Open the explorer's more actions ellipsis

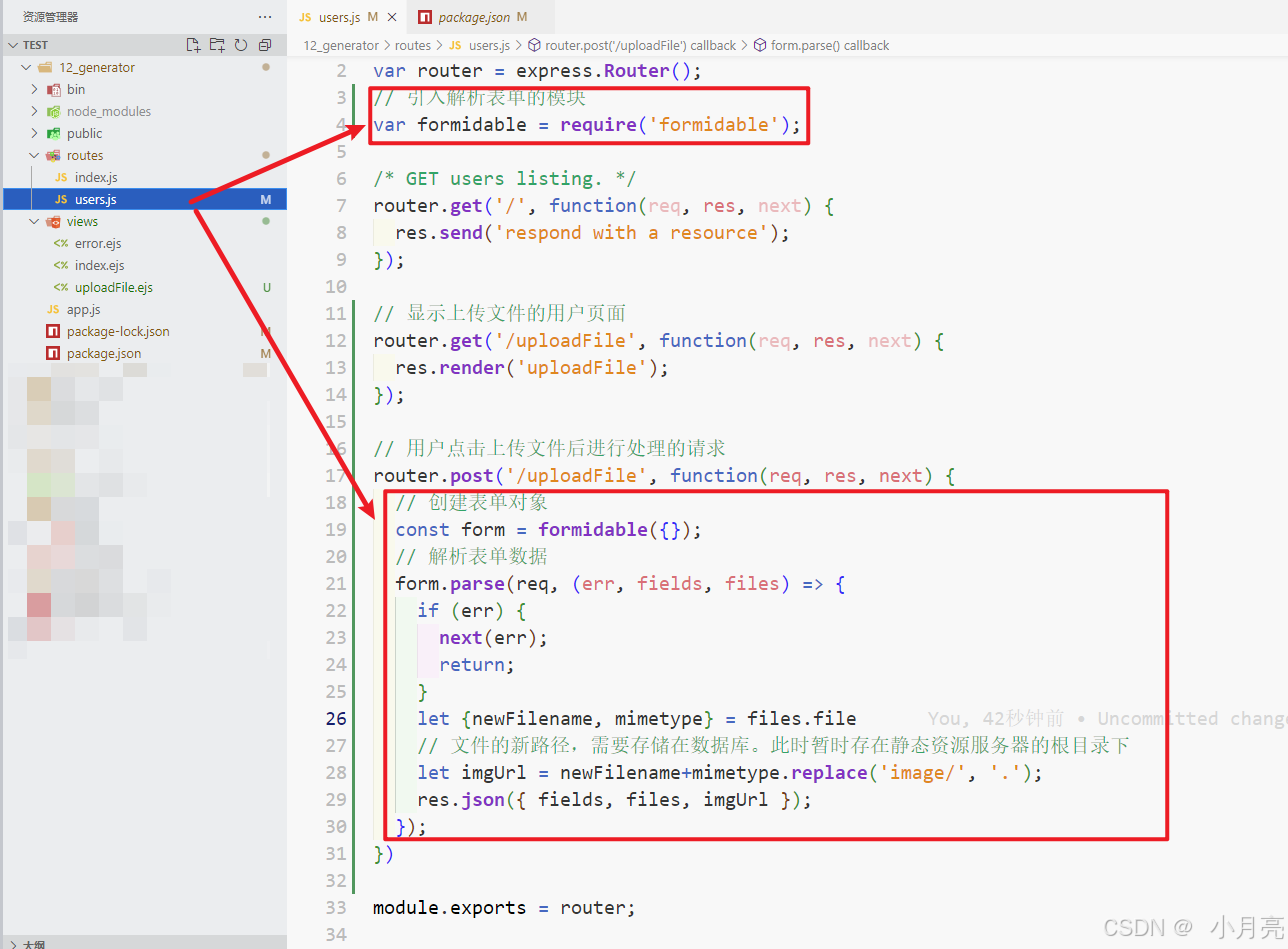tap(265, 17)
